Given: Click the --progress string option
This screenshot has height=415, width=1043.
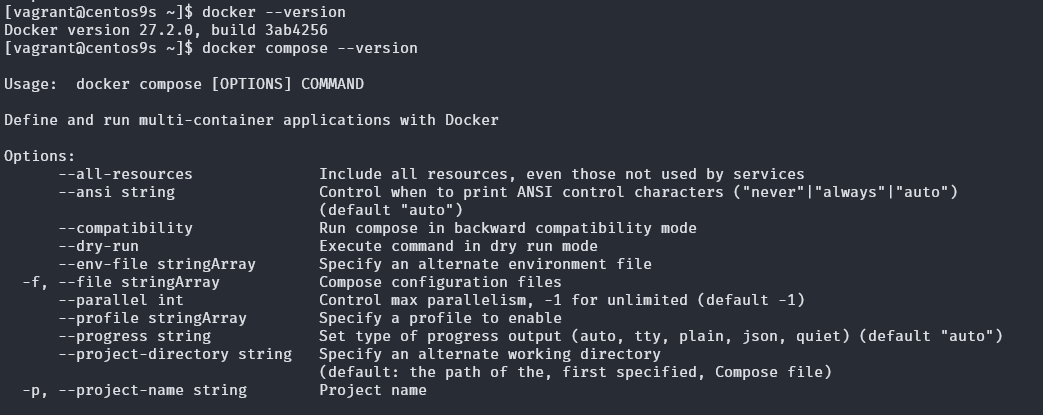Looking at the screenshot, I should 134,336.
